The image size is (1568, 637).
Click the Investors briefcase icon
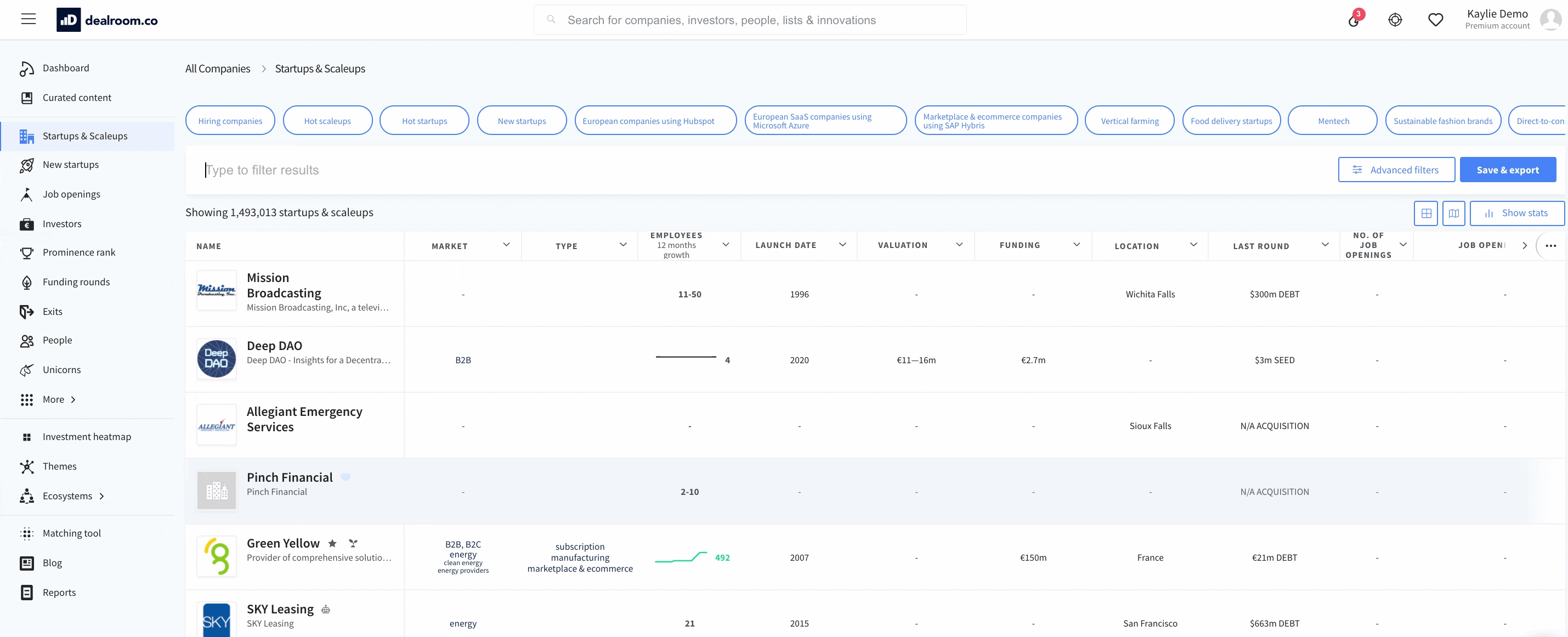[x=27, y=224]
